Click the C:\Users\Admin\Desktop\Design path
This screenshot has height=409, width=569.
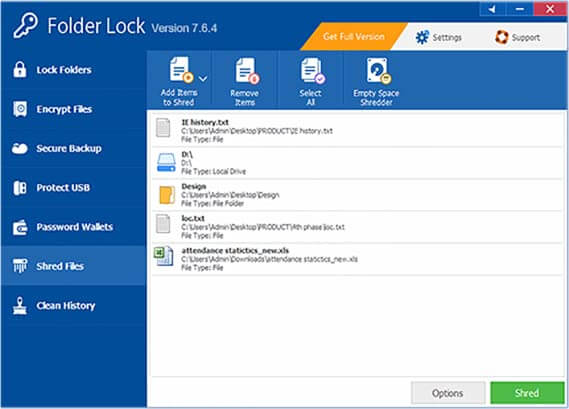tap(230, 195)
